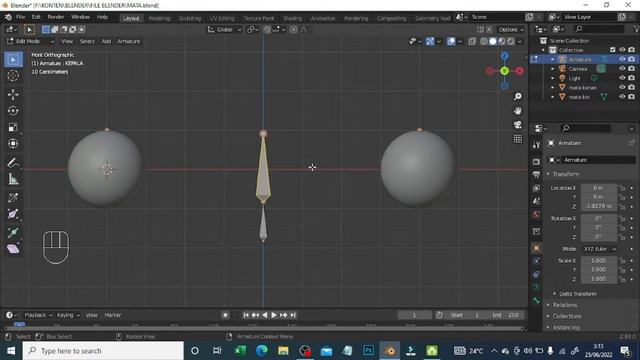
Task: Expand the Delta Transform panel
Action: (x=578, y=294)
